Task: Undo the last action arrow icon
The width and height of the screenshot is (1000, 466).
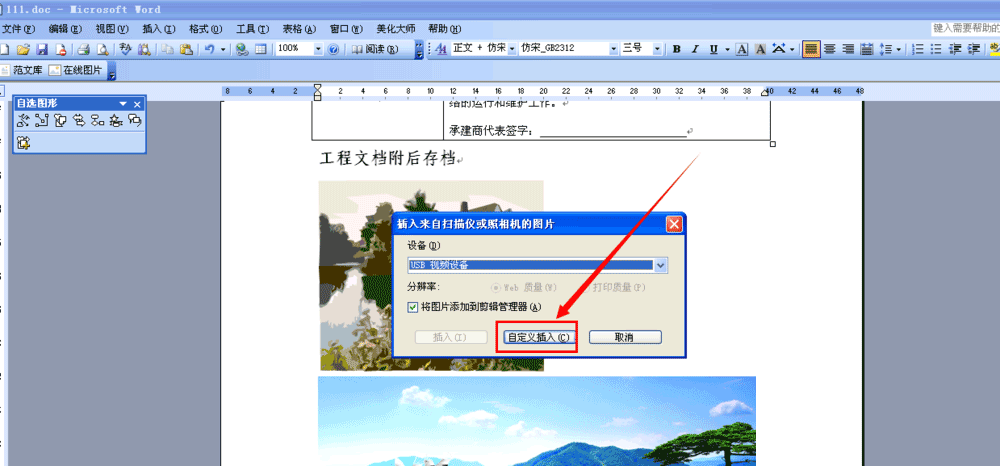Action: pos(209,49)
